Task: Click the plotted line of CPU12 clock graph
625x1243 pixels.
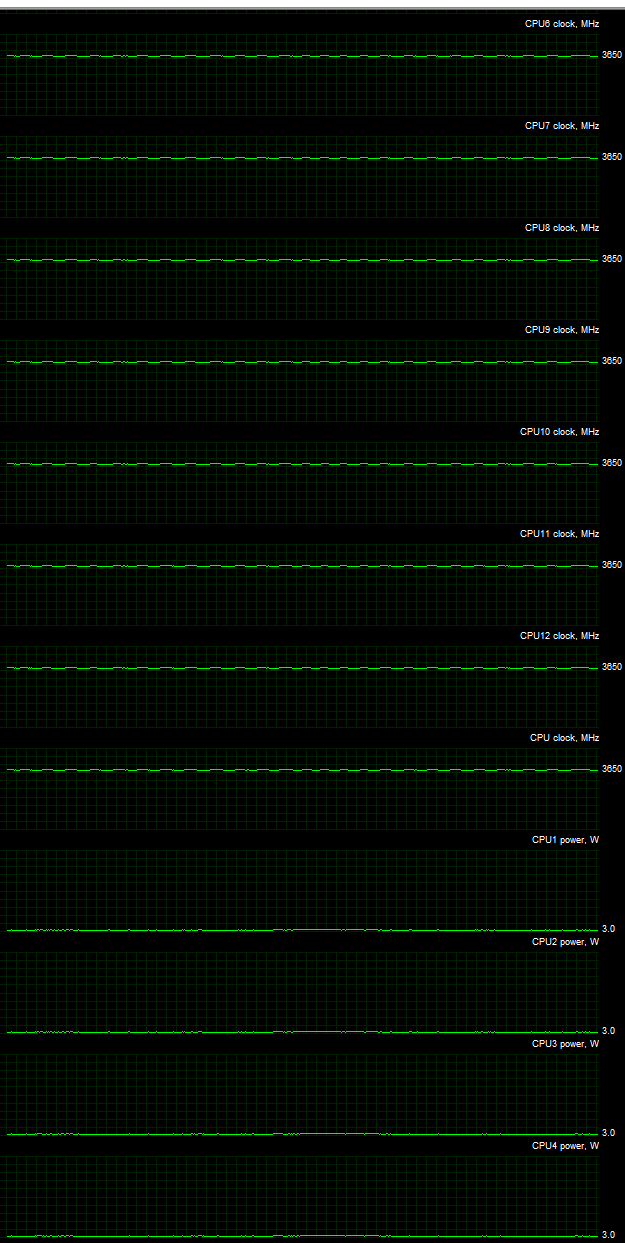Action: [x=300, y=668]
